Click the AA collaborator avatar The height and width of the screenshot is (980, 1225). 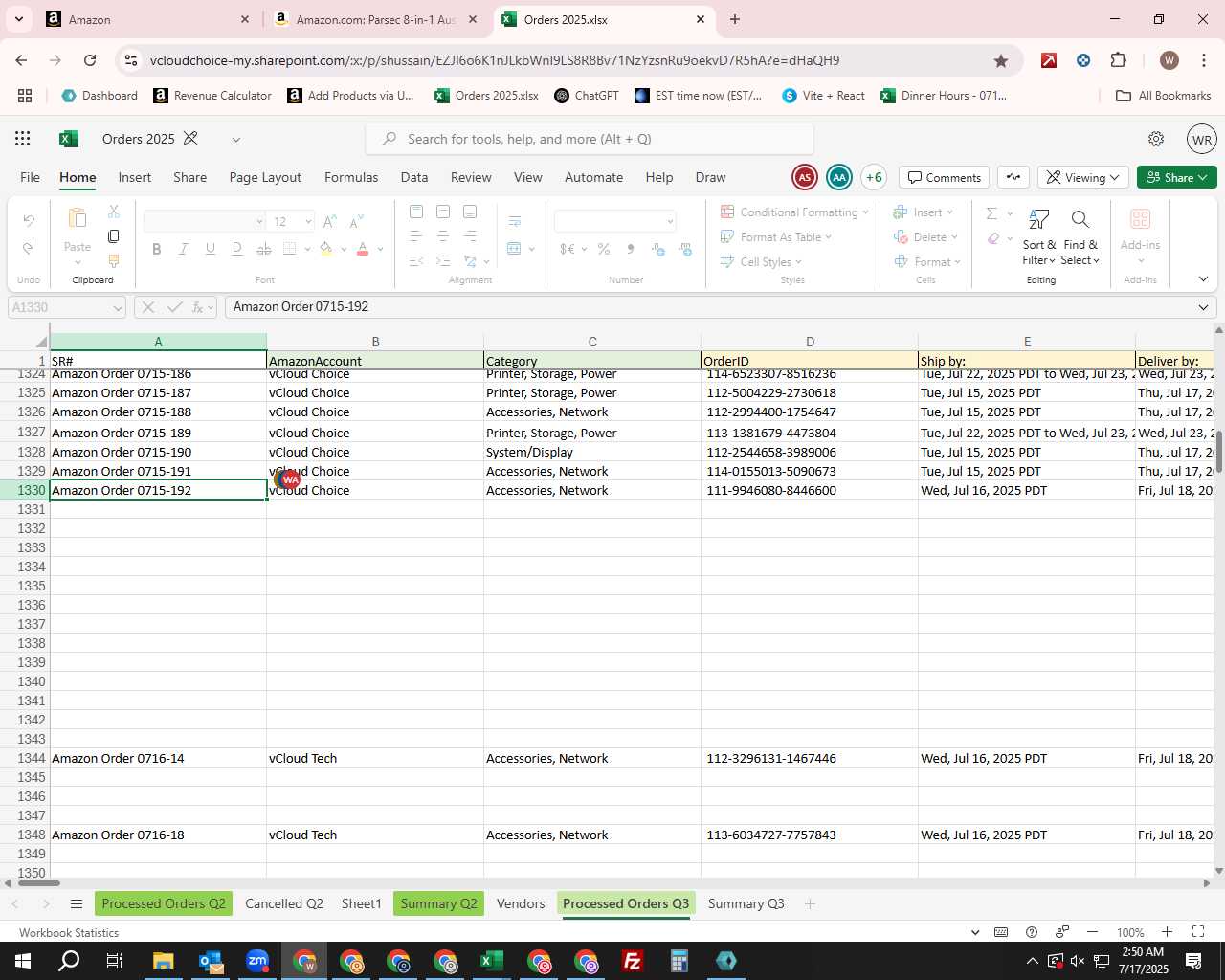click(839, 177)
